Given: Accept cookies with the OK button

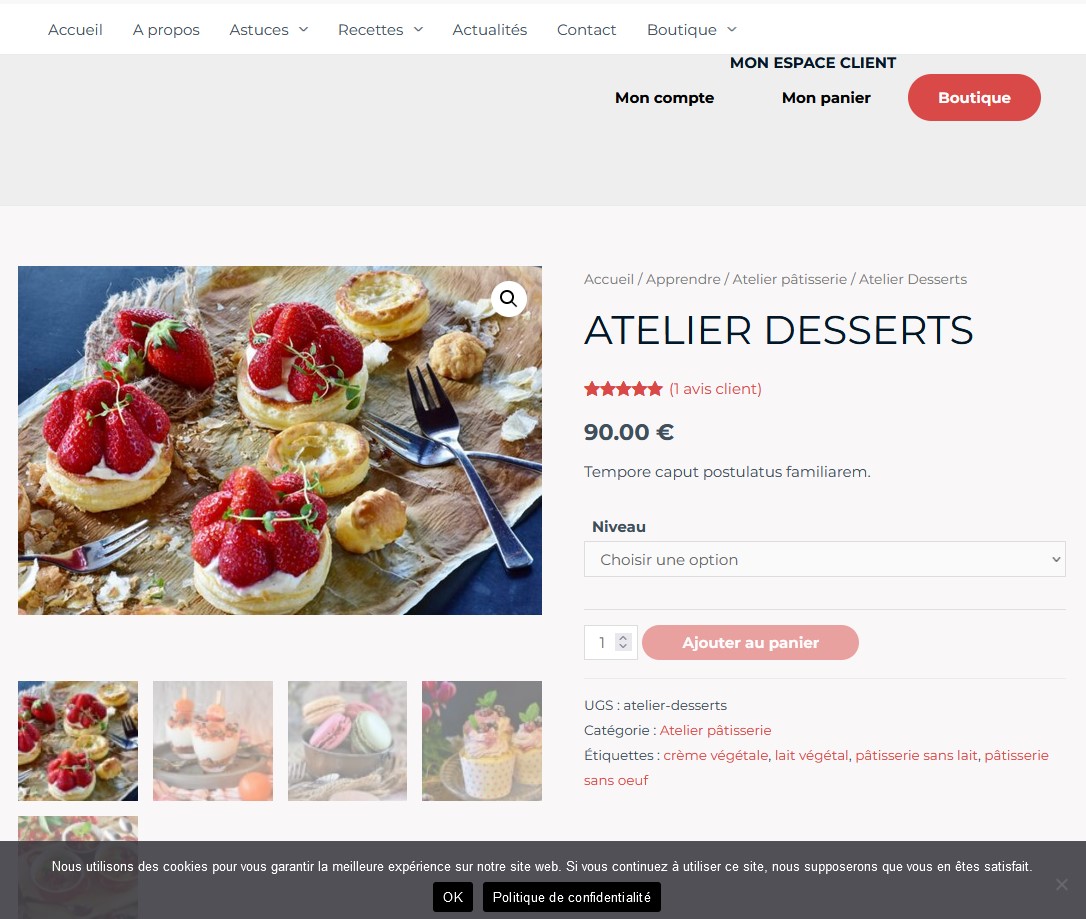Looking at the screenshot, I should [x=453, y=897].
